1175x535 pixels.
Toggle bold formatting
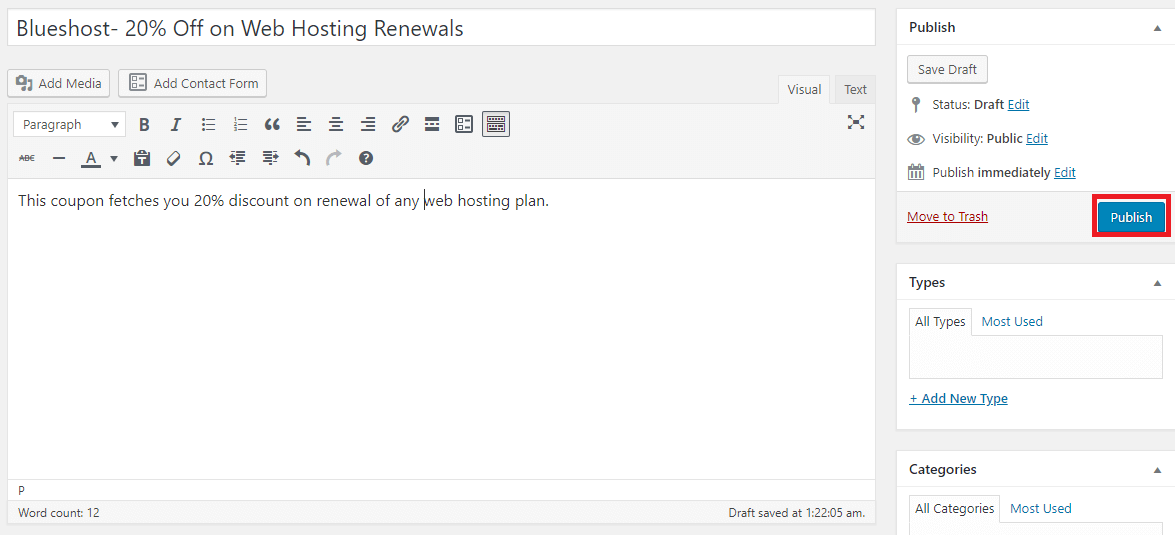click(x=145, y=124)
